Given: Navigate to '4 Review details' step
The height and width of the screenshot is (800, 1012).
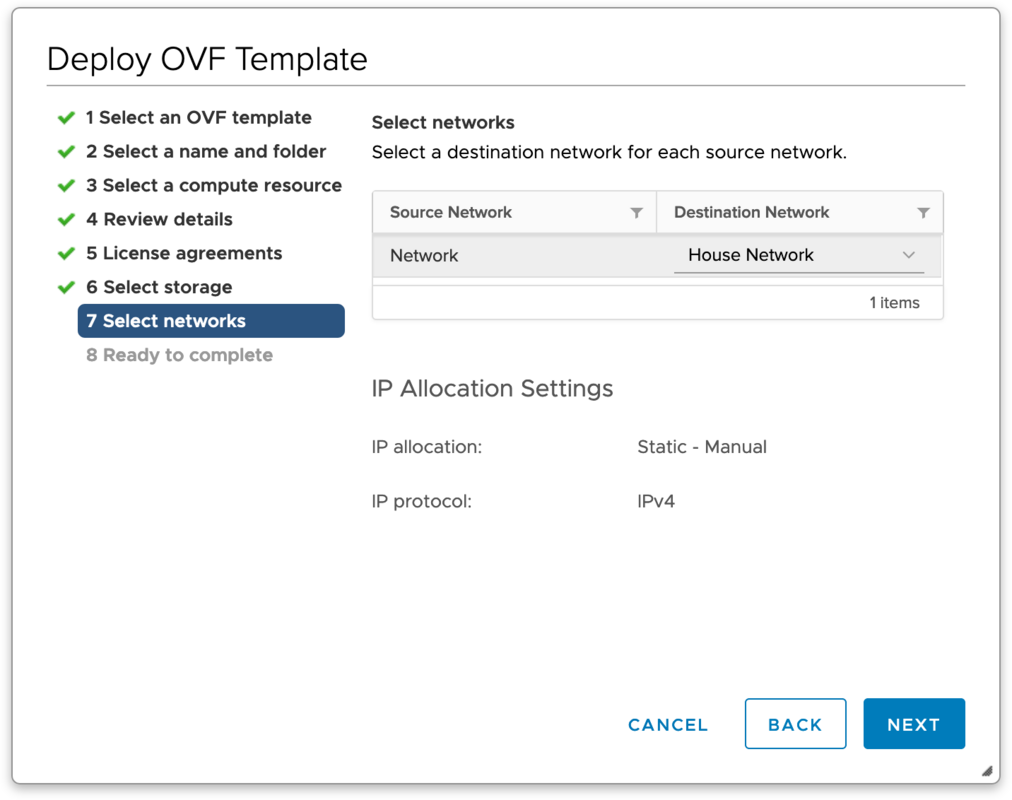Looking at the screenshot, I should coord(159,219).
